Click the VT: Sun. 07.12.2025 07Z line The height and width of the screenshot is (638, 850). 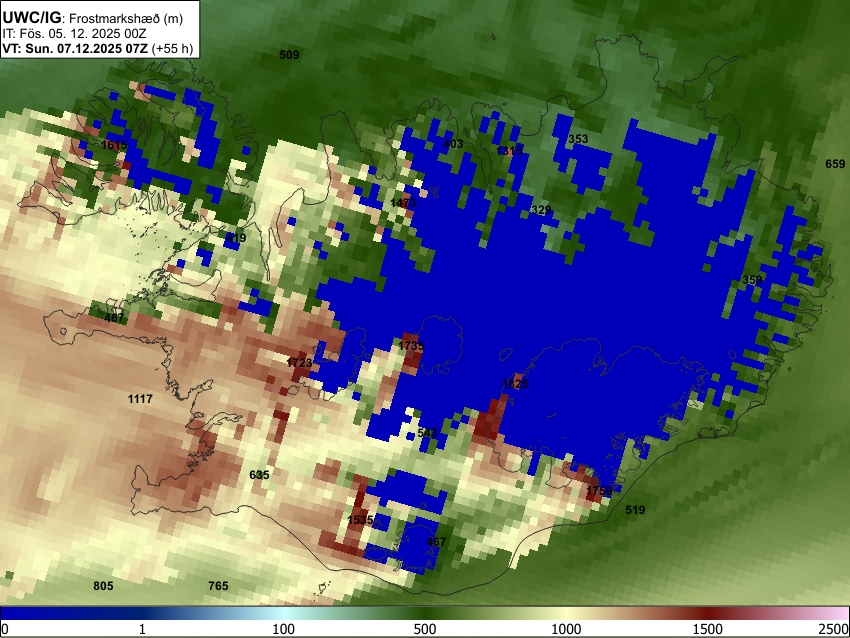tap(98, 48)
